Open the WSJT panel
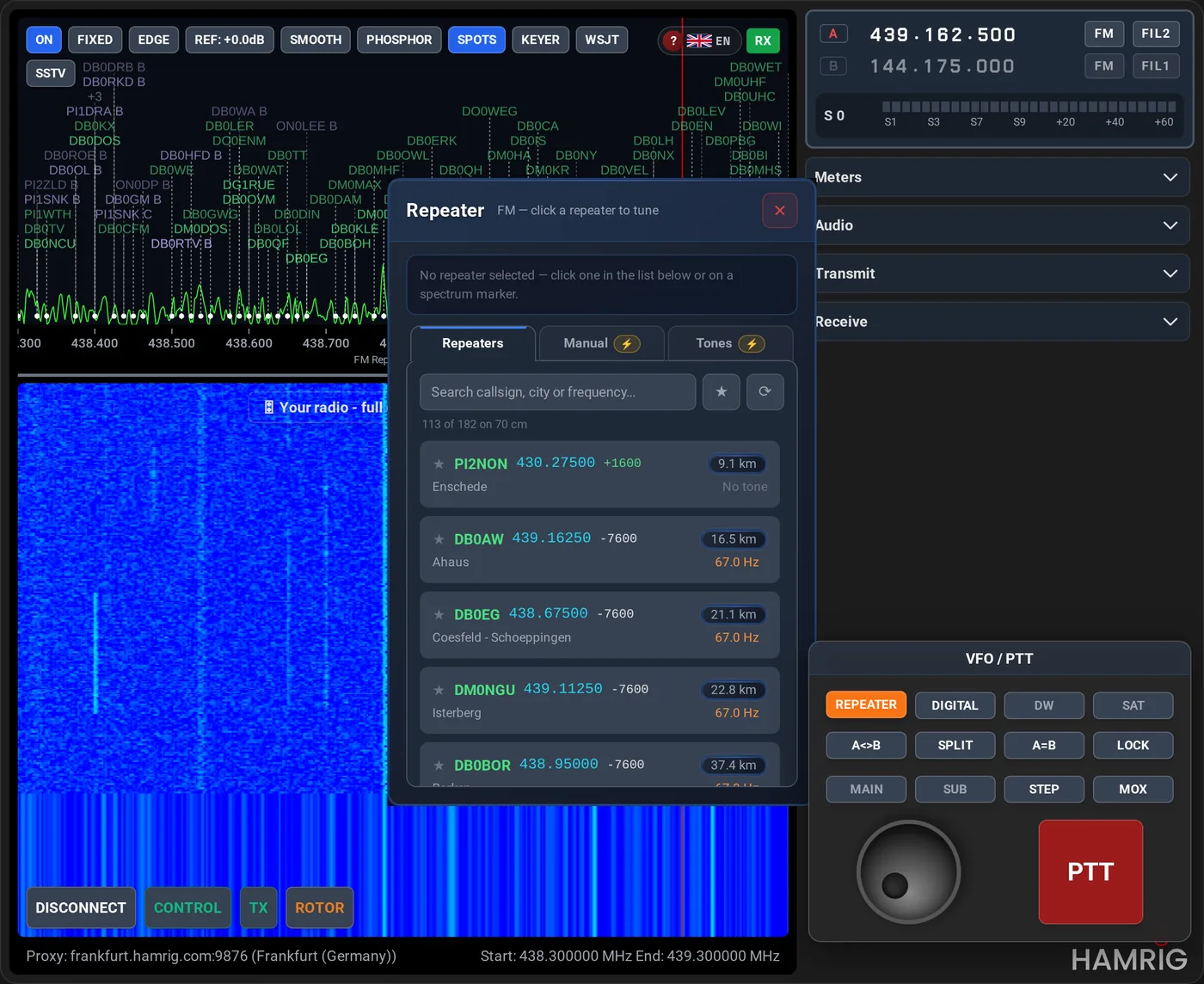This screenshot has width=1204, height=984. point(602,40)
